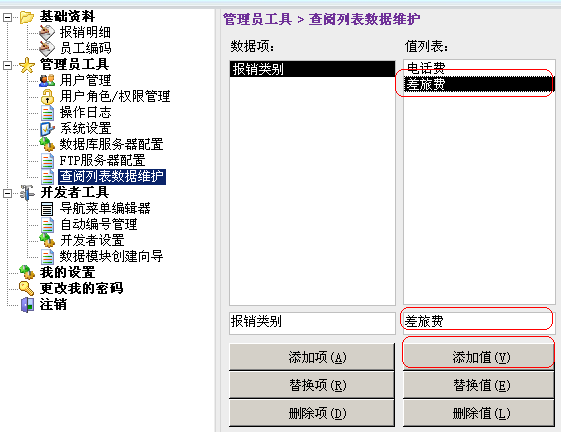Image resolution: width=561 pixels, height=432 pixels.
Task: Click the value input field containing 差旅费
Action: (479, 321)
